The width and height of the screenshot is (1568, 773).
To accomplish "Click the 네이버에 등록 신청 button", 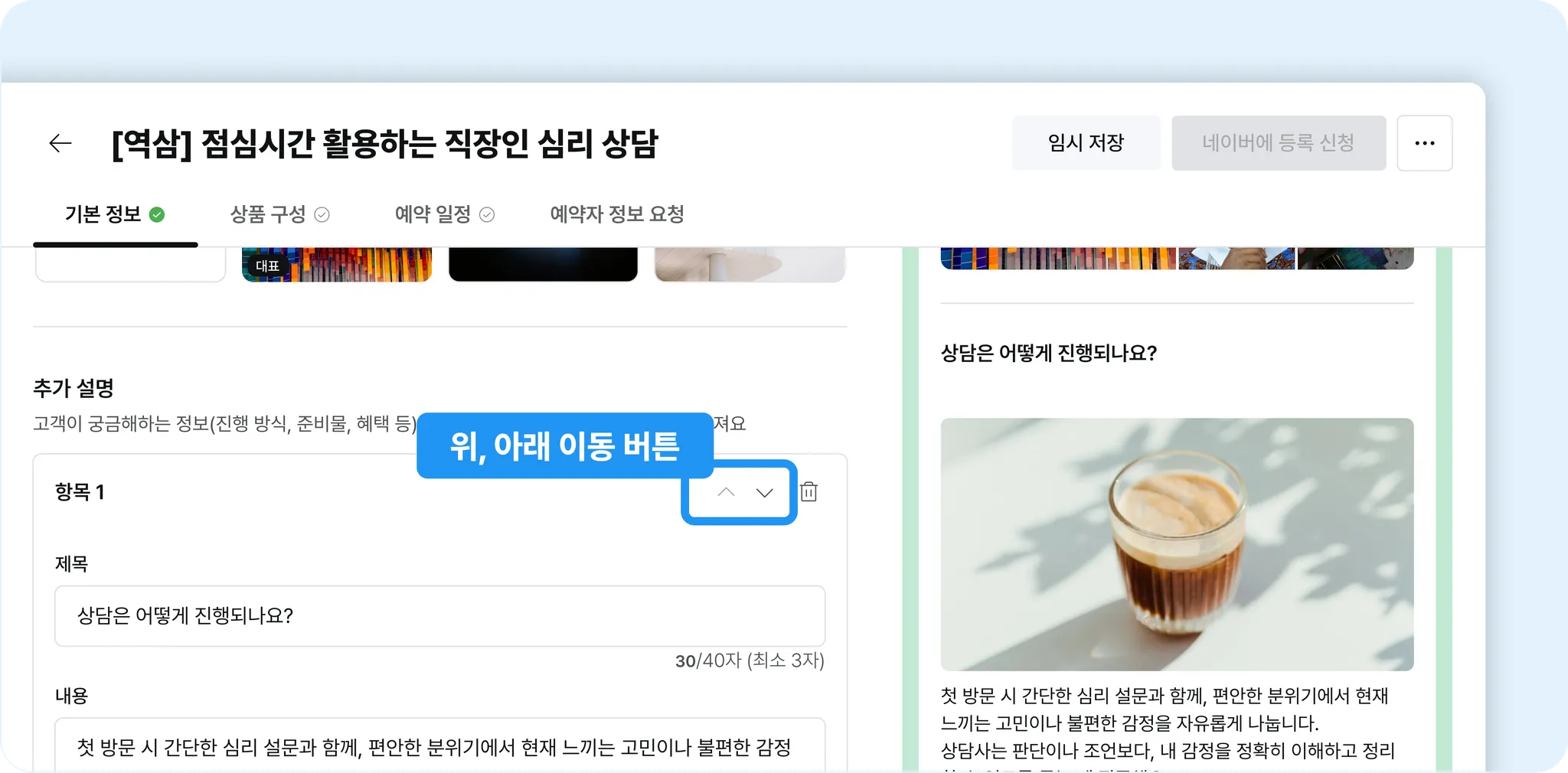I will pyautogui.click(x=1279, y=143).
